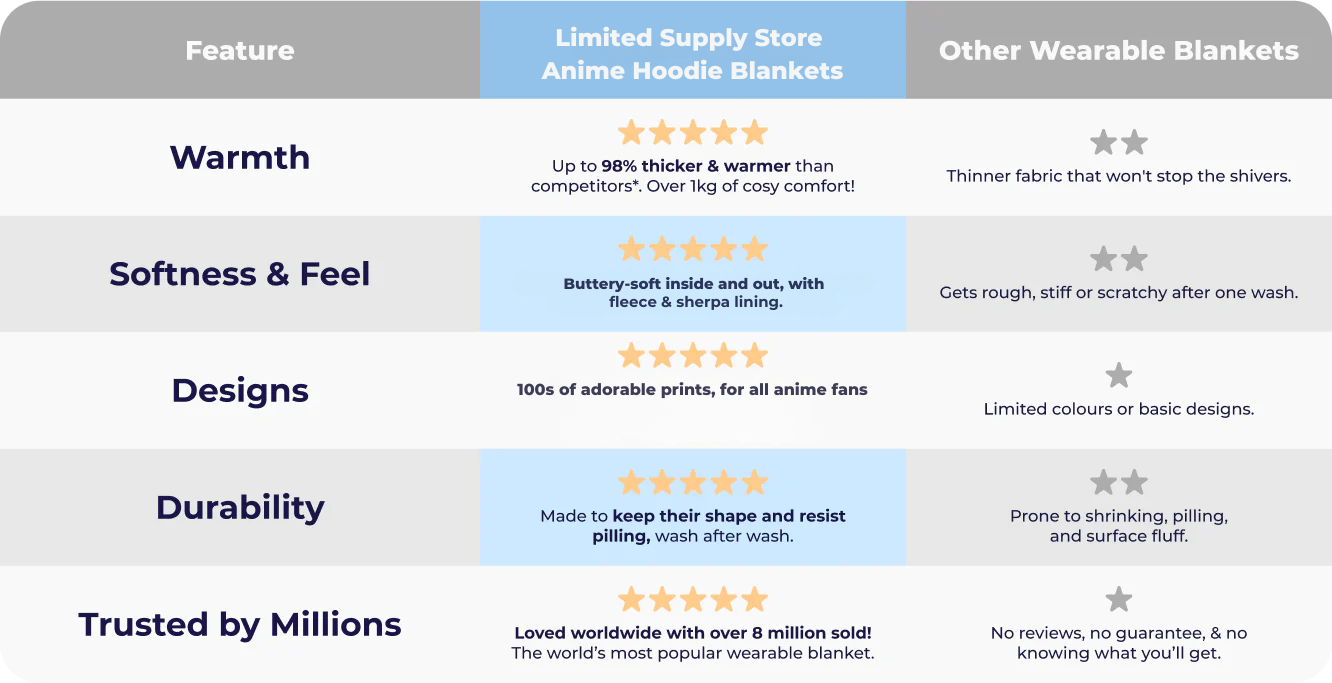Click the gold stars in the Softness row
Viewport: 1332px width, 683px height.
click(692, 249)
